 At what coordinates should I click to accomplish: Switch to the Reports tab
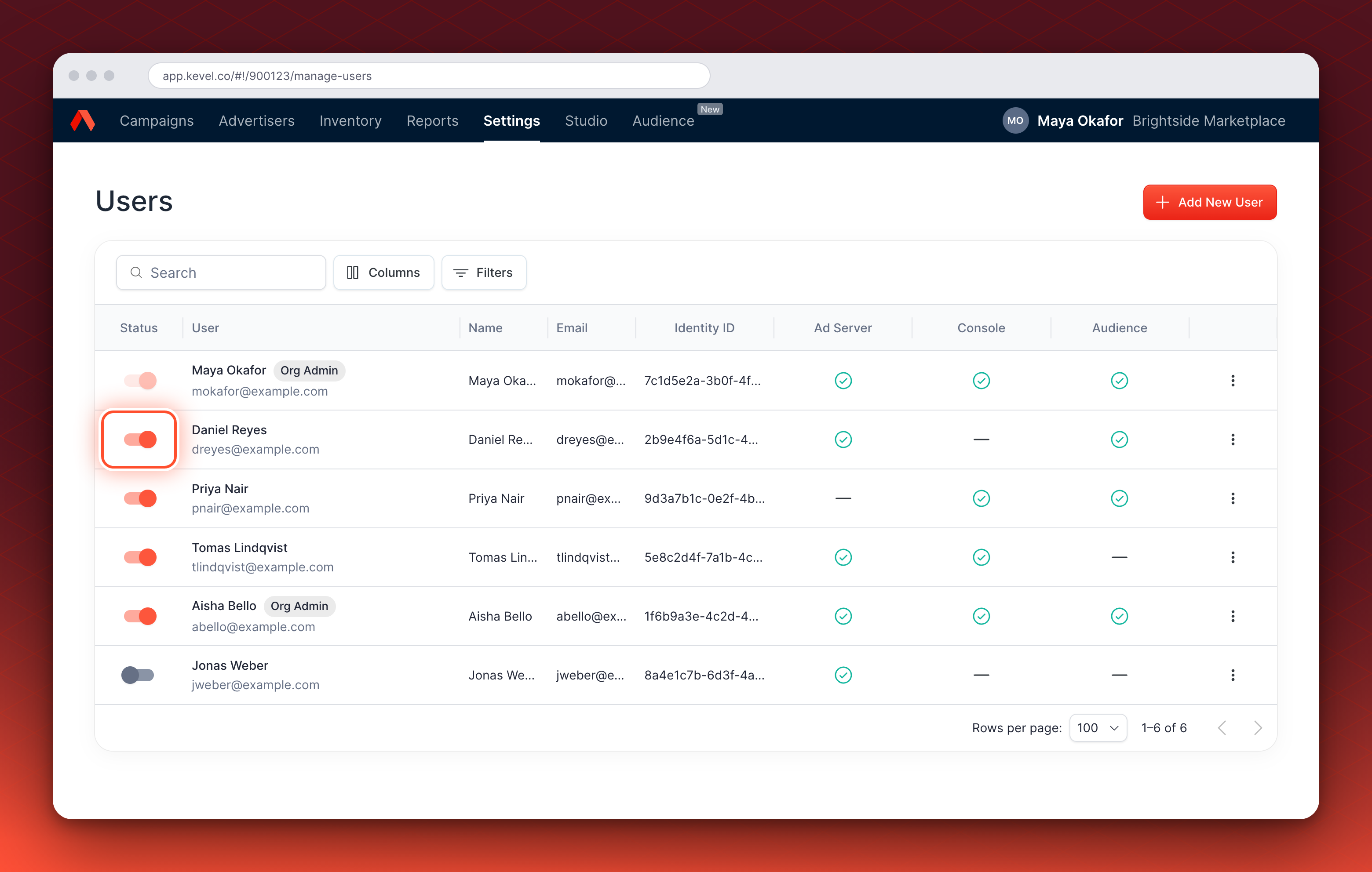point(432,121)
